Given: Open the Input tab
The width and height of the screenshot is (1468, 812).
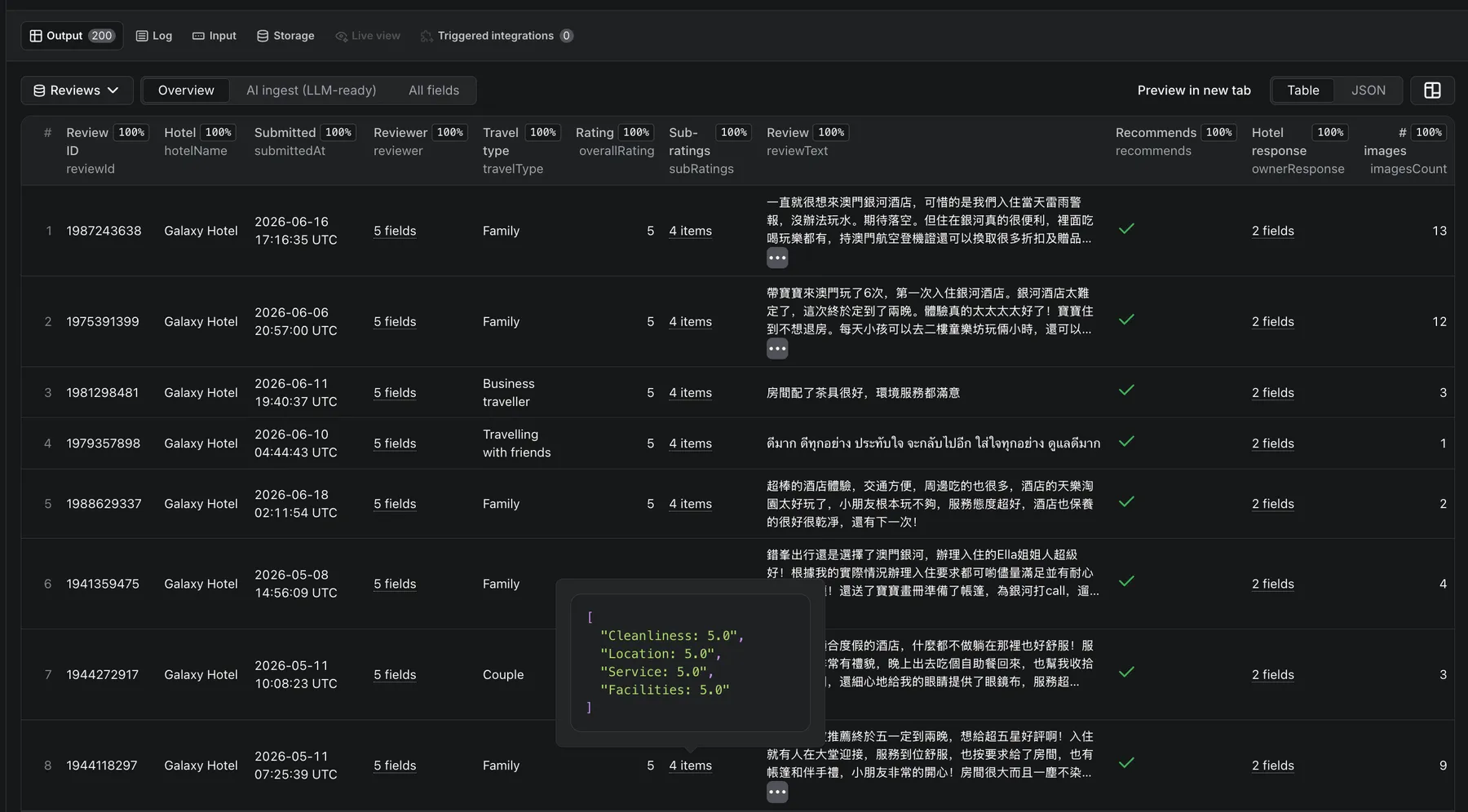Looking at the screenshot, I should point(214,36).
